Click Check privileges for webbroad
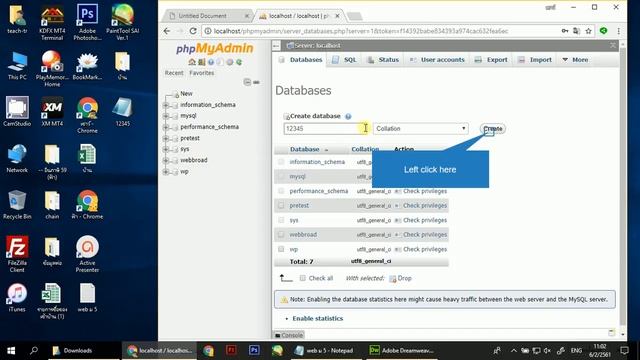Image resolution: width=640 pixels, height=360 pixels. coord(424,235)
